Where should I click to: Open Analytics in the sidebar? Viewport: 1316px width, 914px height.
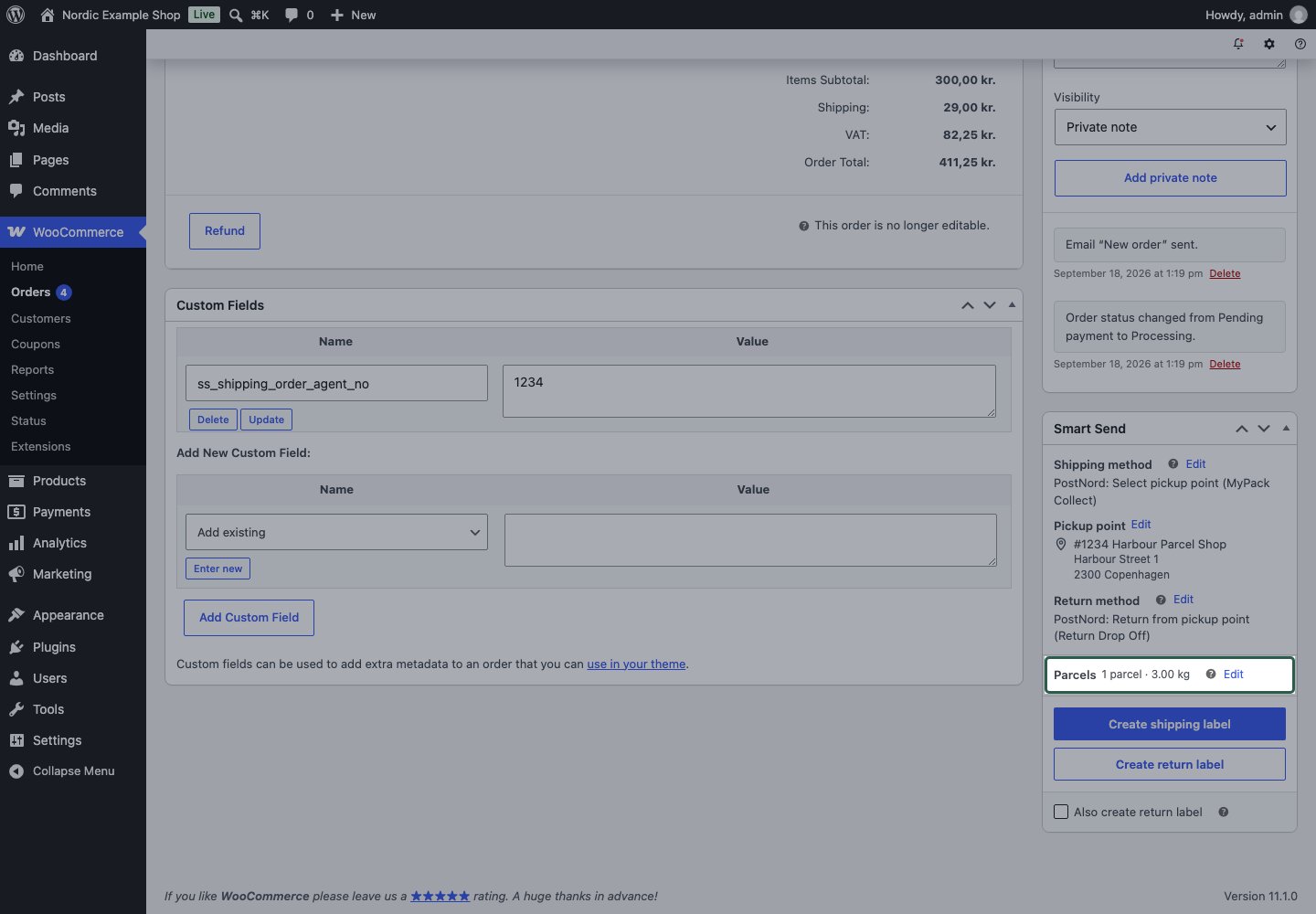tap(73, 543)
